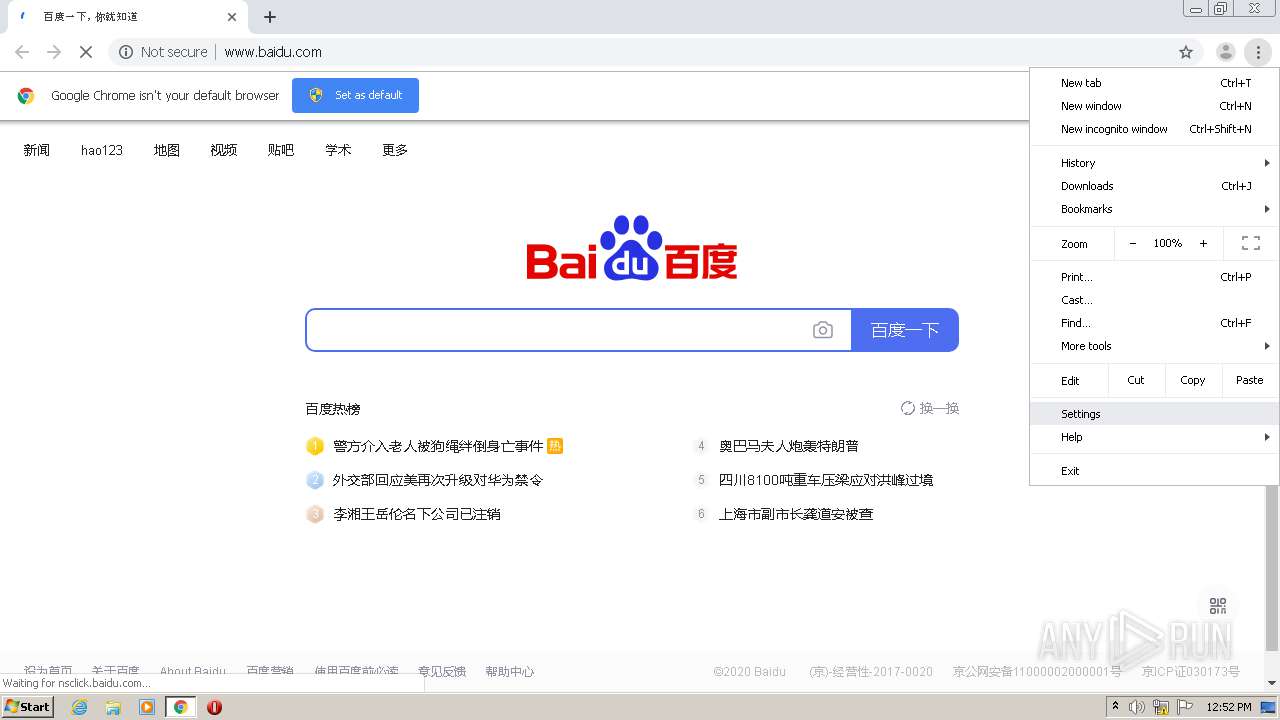Click the address bar URL www.baidu.com
Image resolution: width=1280 pixels, height=720 pixels.
(273, 52)
